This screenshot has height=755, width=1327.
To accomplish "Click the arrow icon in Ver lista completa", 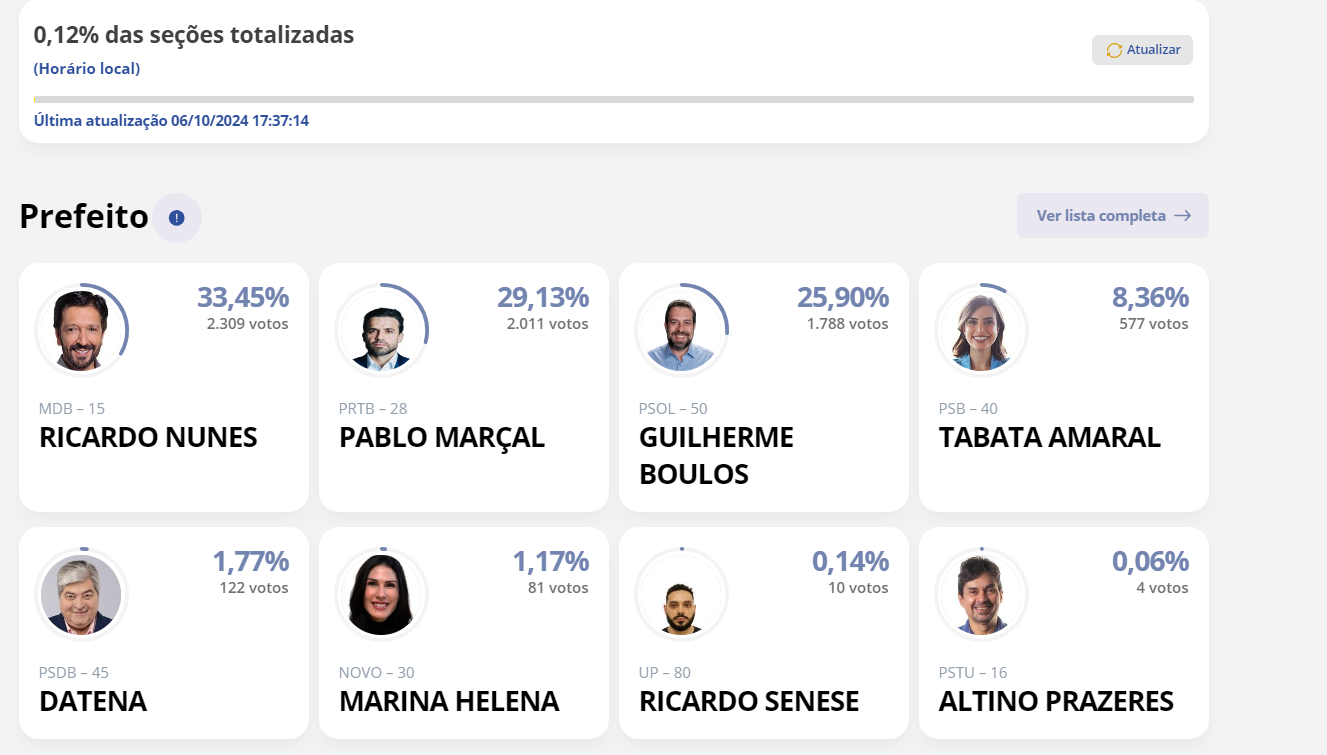I will click(1182, 216).
